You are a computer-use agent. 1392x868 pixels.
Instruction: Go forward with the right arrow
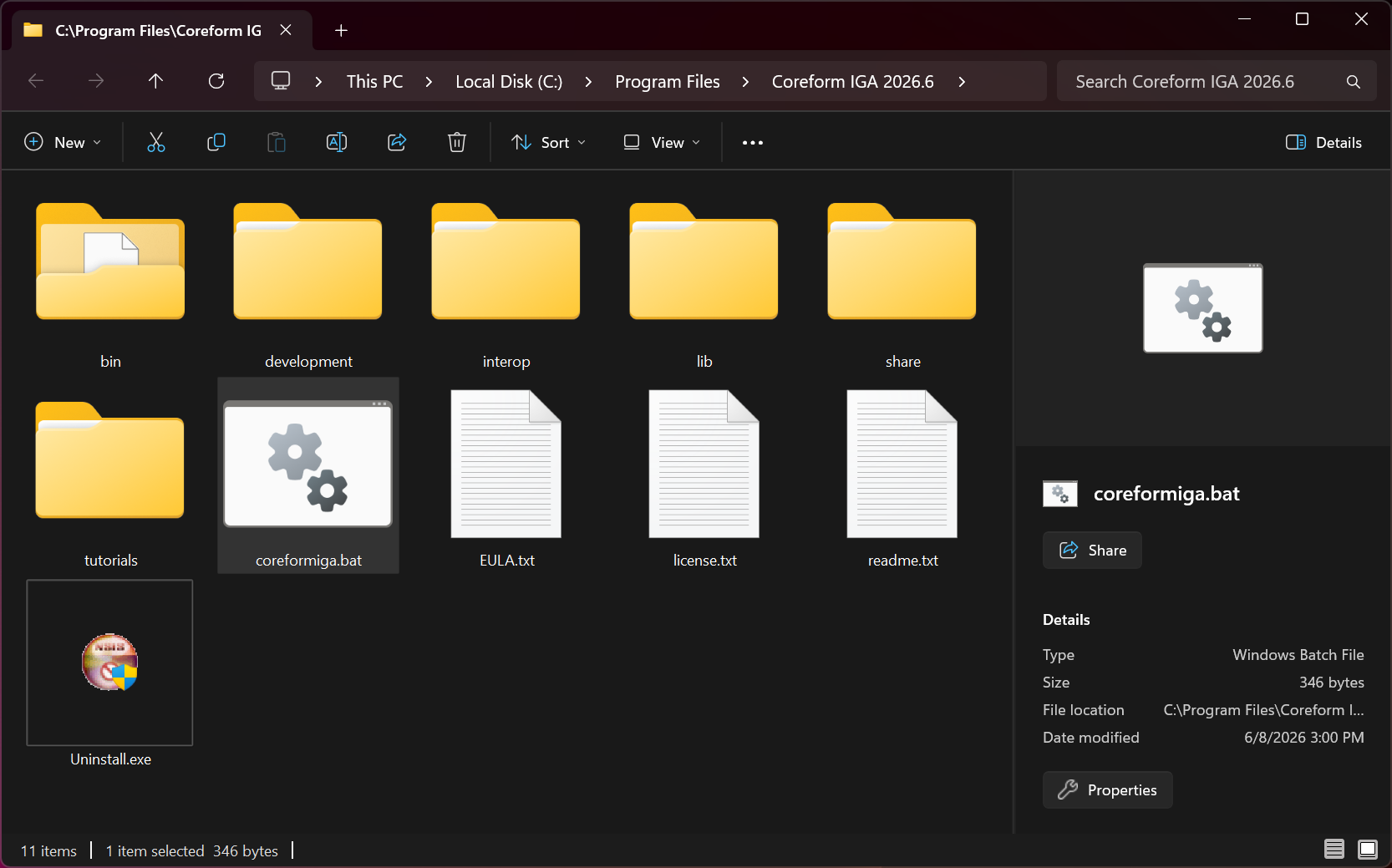96,81
